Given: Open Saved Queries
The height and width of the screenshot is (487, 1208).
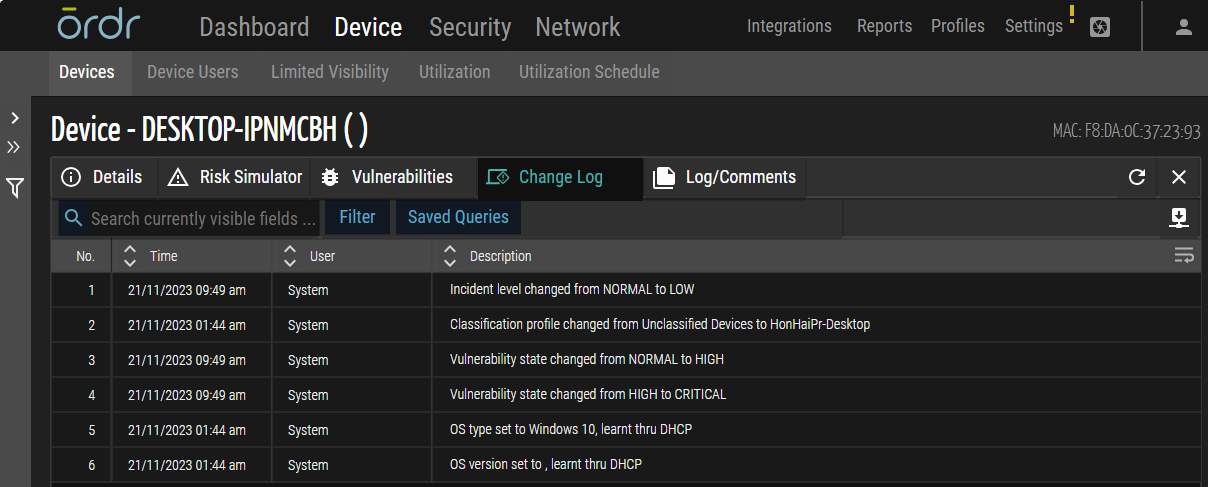Looking at the screenshot, I should click(458, 217).
